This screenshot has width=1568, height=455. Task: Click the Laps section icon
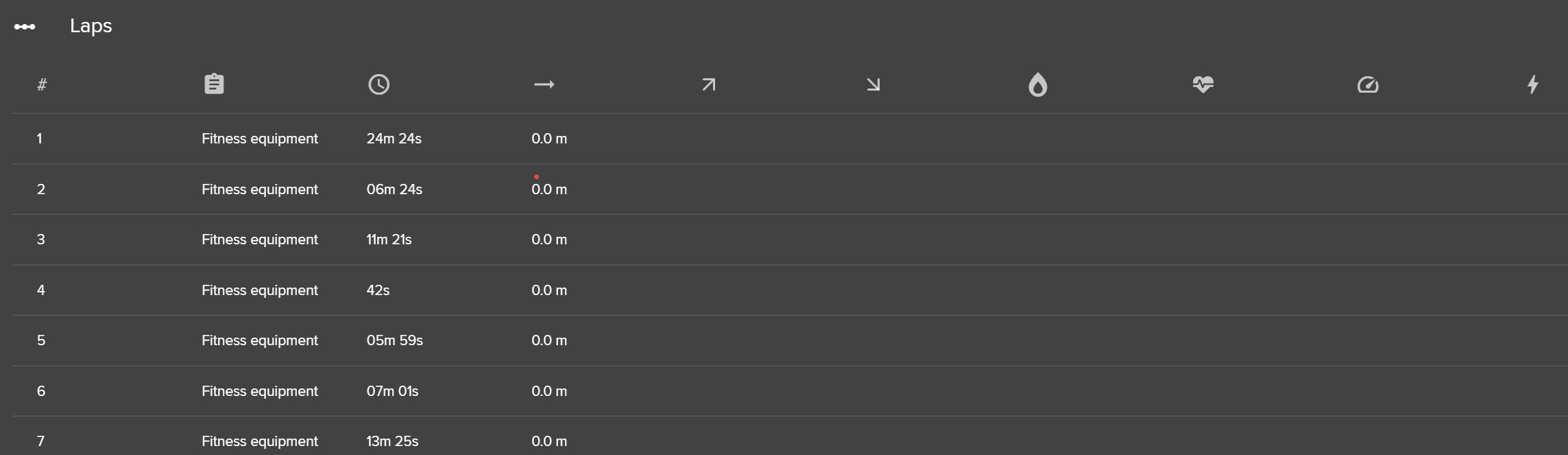[x=25, y=27]
